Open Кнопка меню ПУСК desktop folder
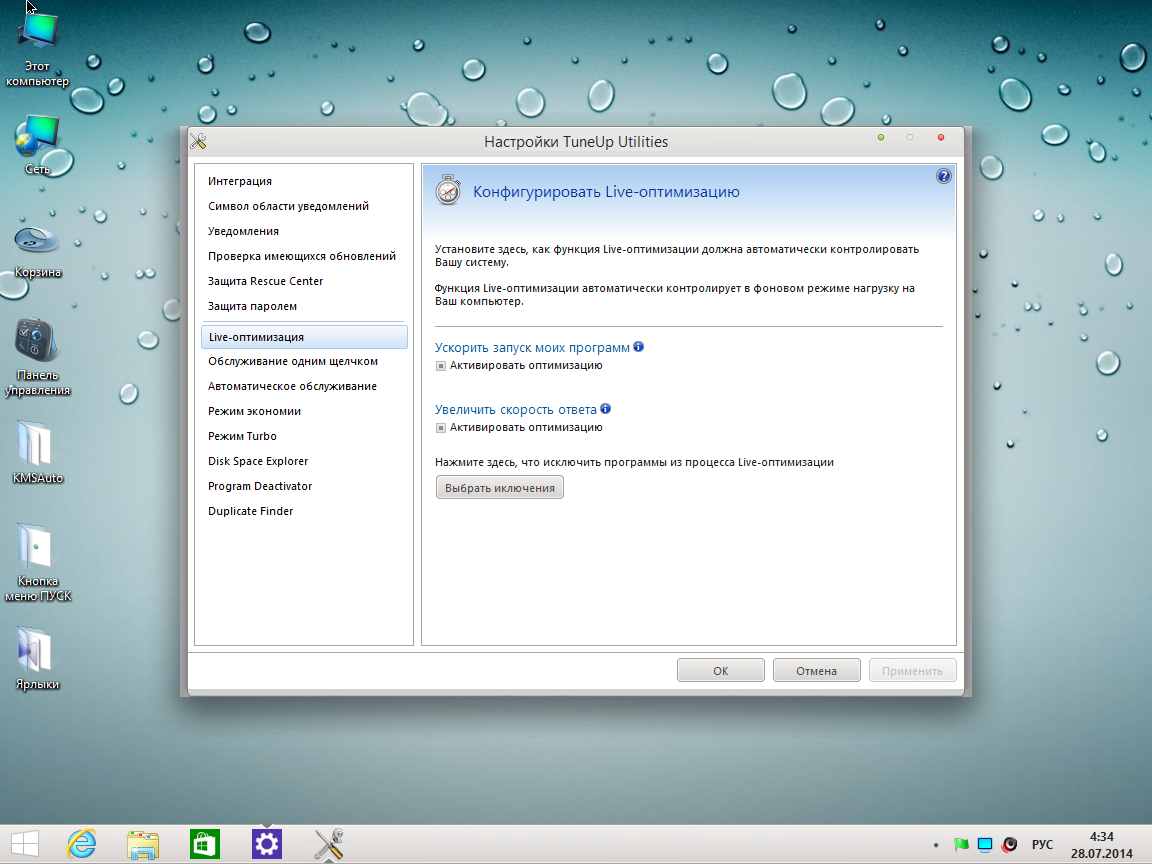Screen dimensions: 1152x864 pyautogui.click(x=37, y=562)
